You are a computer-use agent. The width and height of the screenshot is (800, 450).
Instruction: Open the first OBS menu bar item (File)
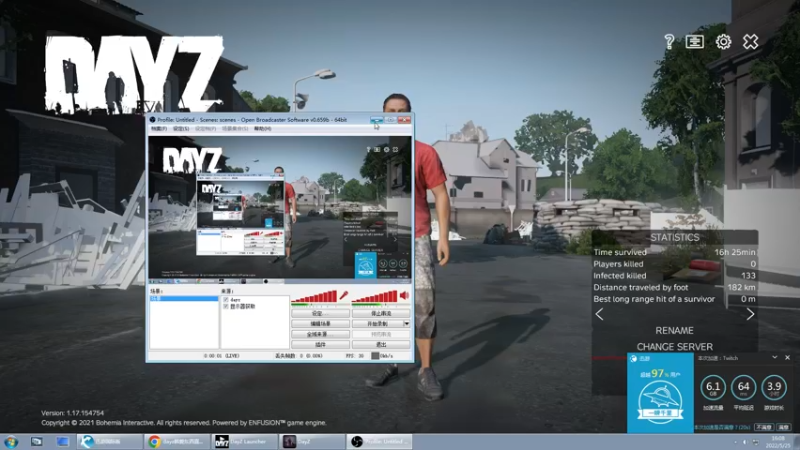[x=159, y=129]
